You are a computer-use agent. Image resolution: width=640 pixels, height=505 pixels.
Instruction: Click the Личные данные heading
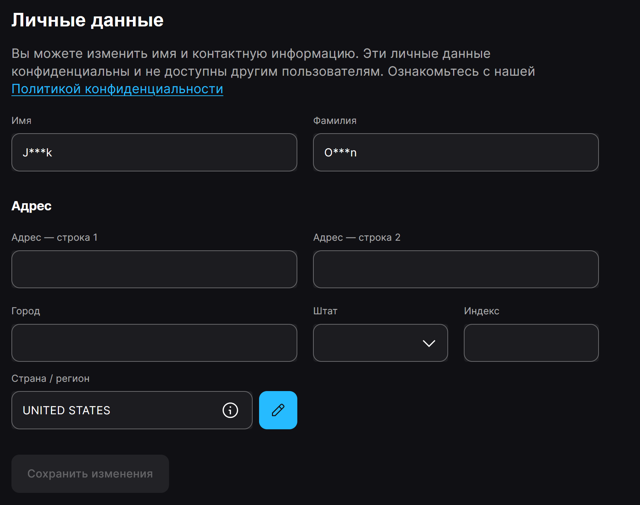(87, 20)
